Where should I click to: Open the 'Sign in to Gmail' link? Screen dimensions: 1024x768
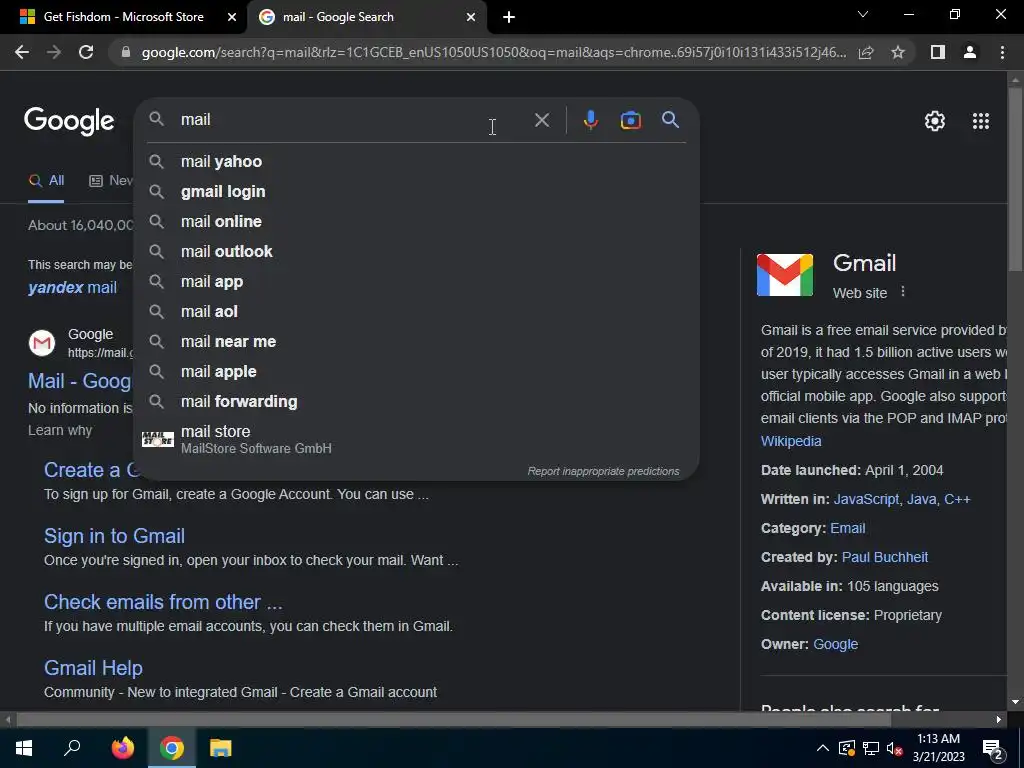point(114,536)
